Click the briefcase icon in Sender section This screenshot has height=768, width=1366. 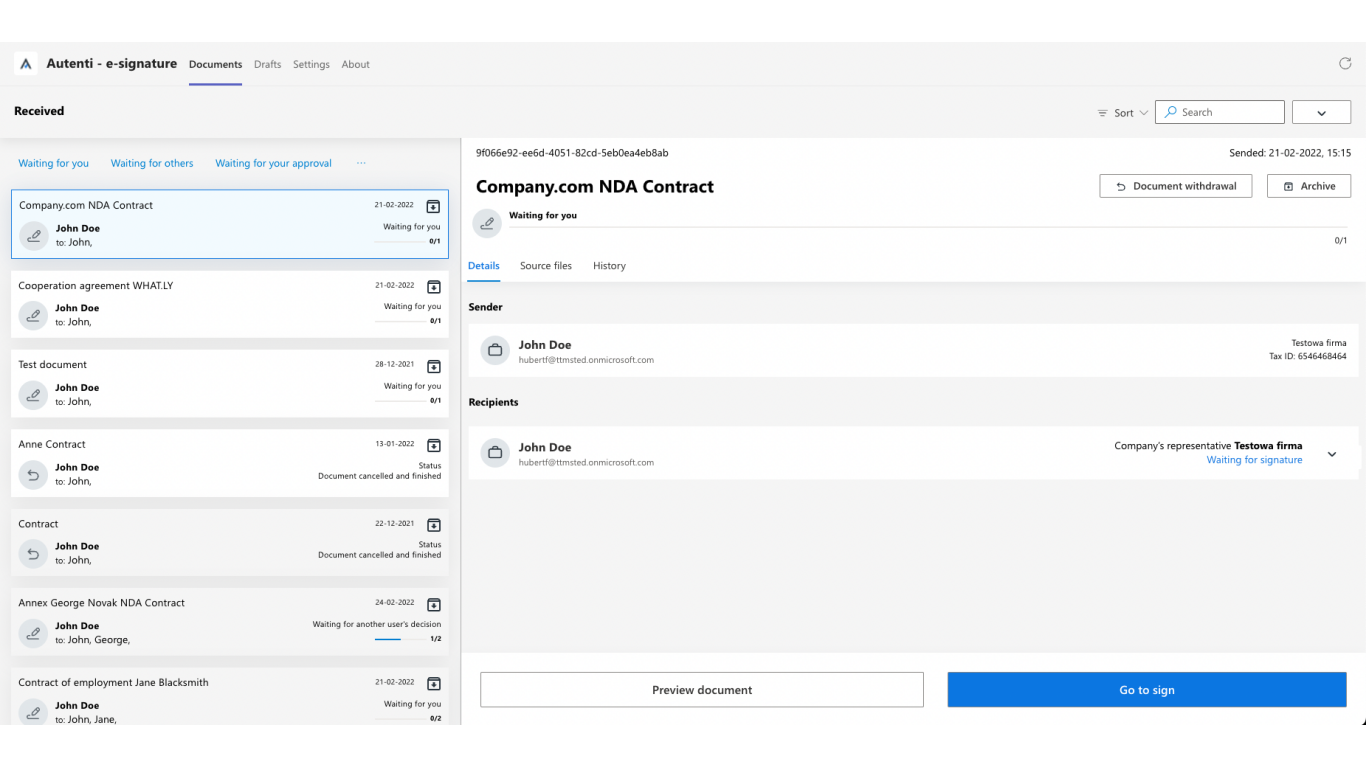coord(494,351)
